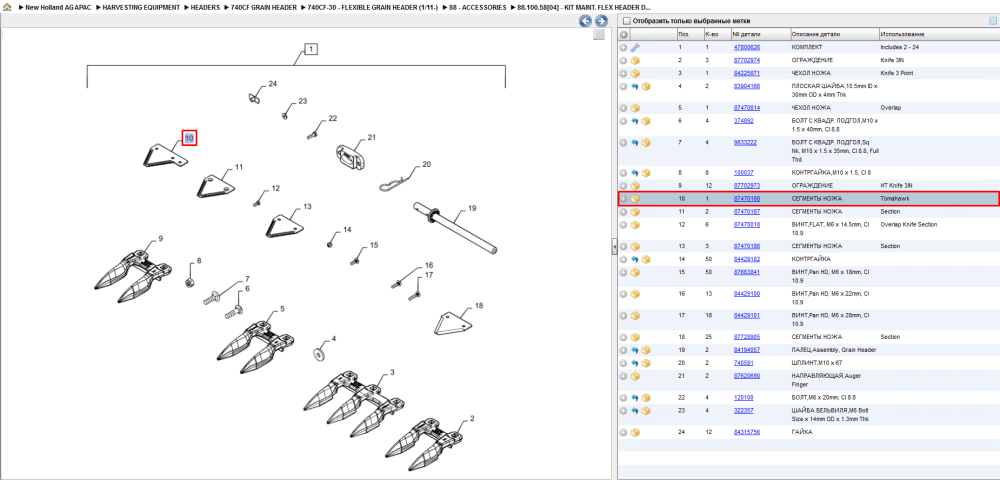
Task: Open part number 374892 link
Action: 744,120
